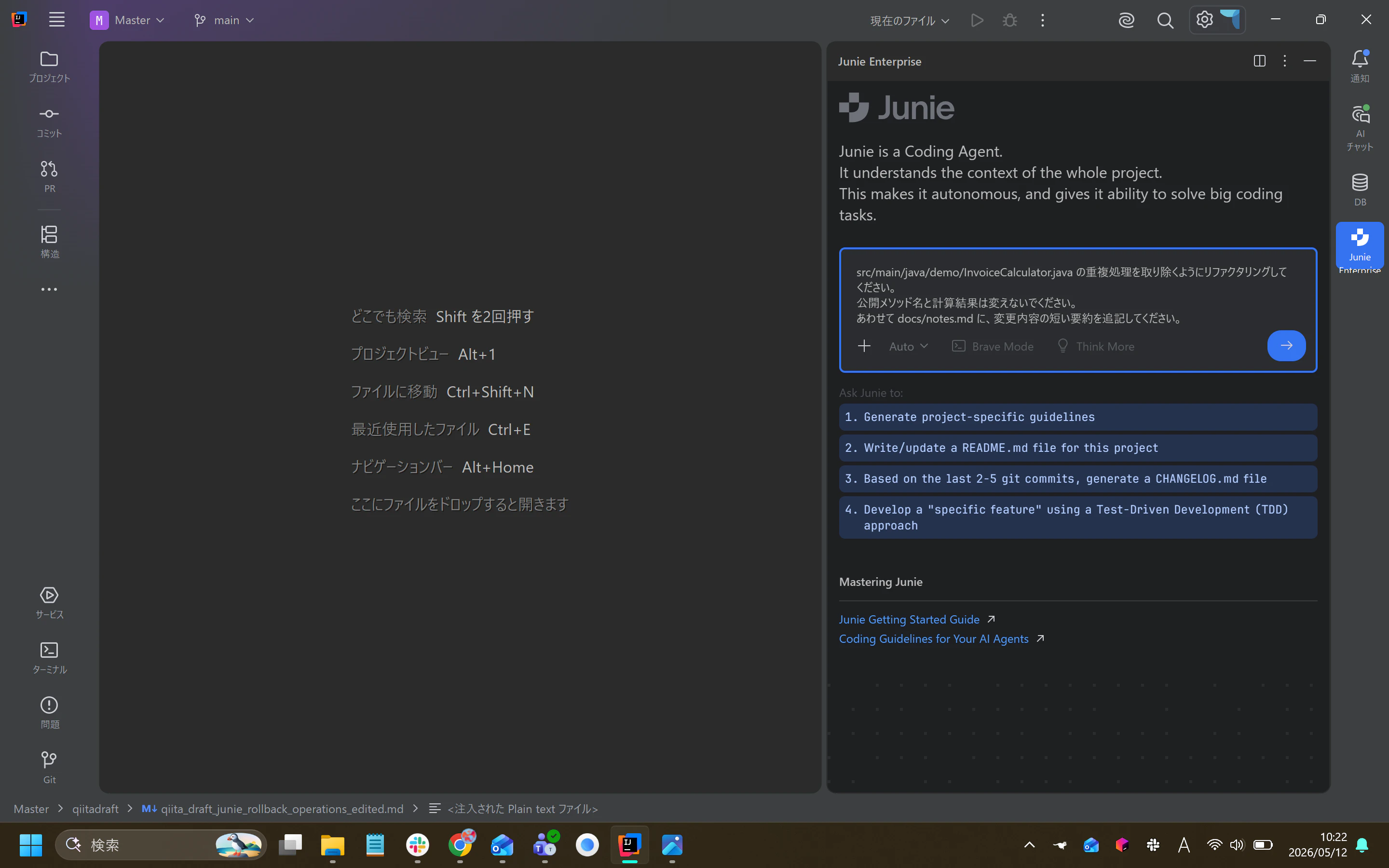This screenshot has height=868, width=1389.
Task: Click Master in the breadcrumb bar
Action: pyautogui.click(x=31, y=809)
